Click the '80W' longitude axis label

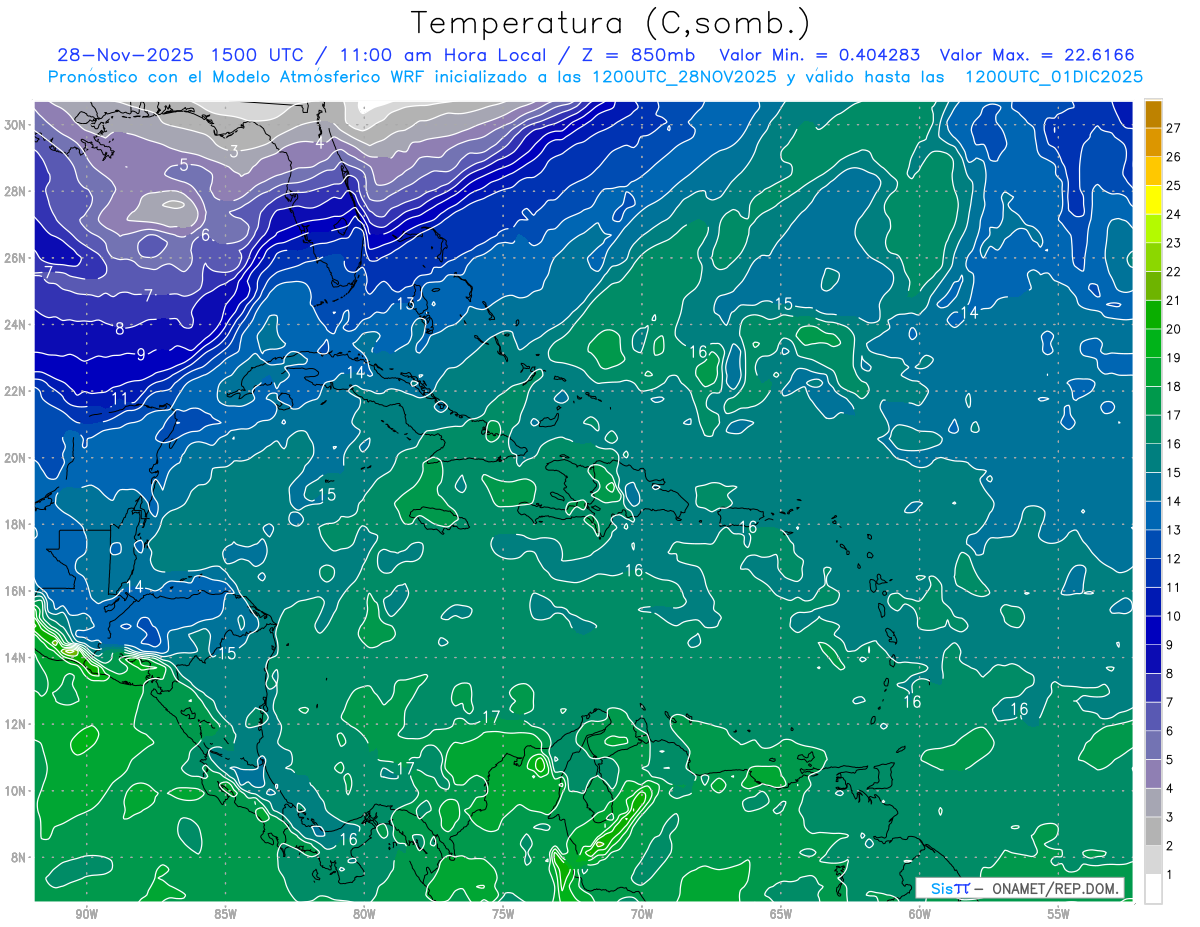[x=364, y=914]
